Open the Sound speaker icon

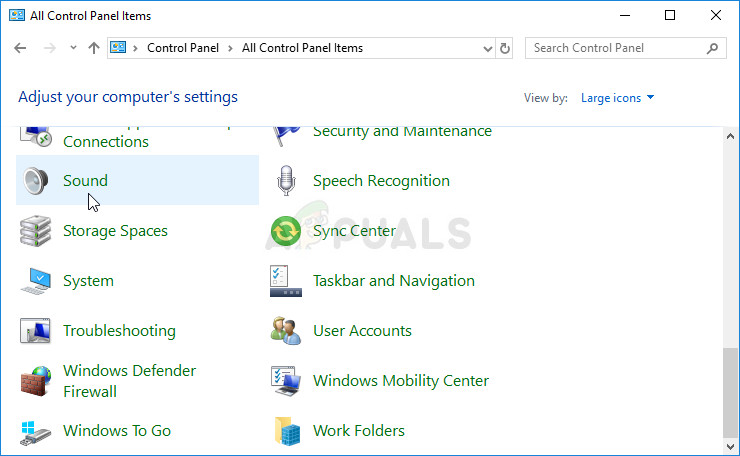click(36, 181)
